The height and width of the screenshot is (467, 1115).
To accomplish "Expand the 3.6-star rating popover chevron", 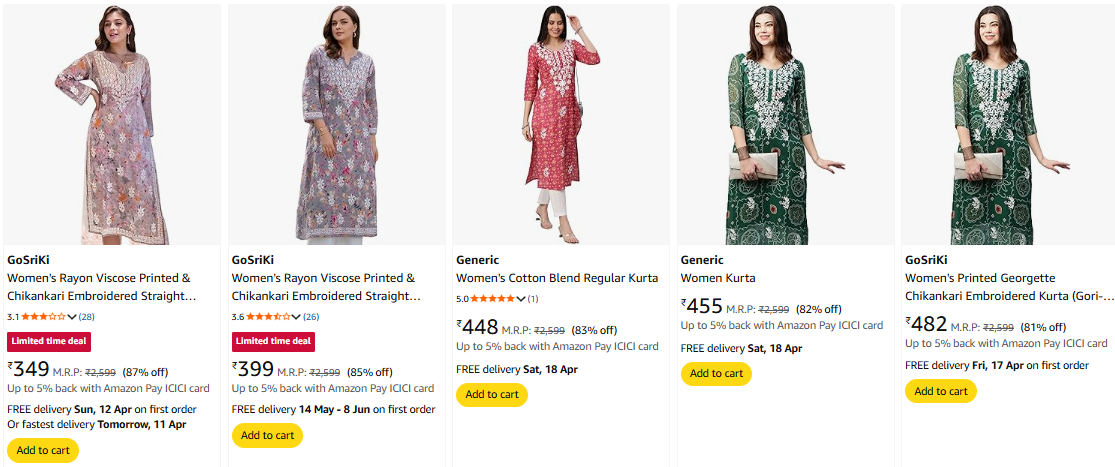I will (x=296, y=317).
